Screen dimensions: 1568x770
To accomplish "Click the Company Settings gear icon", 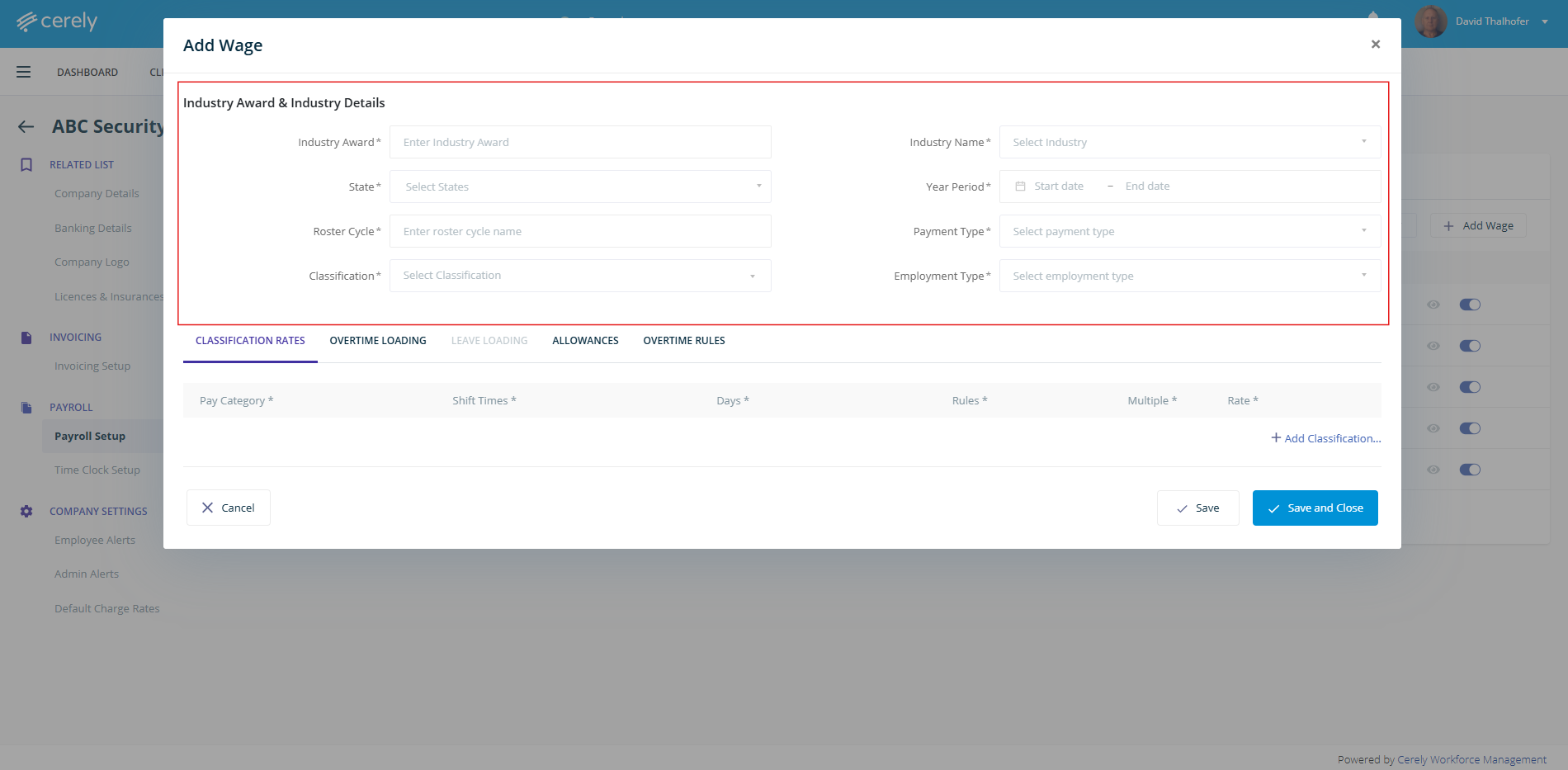I will pos(26,512).
